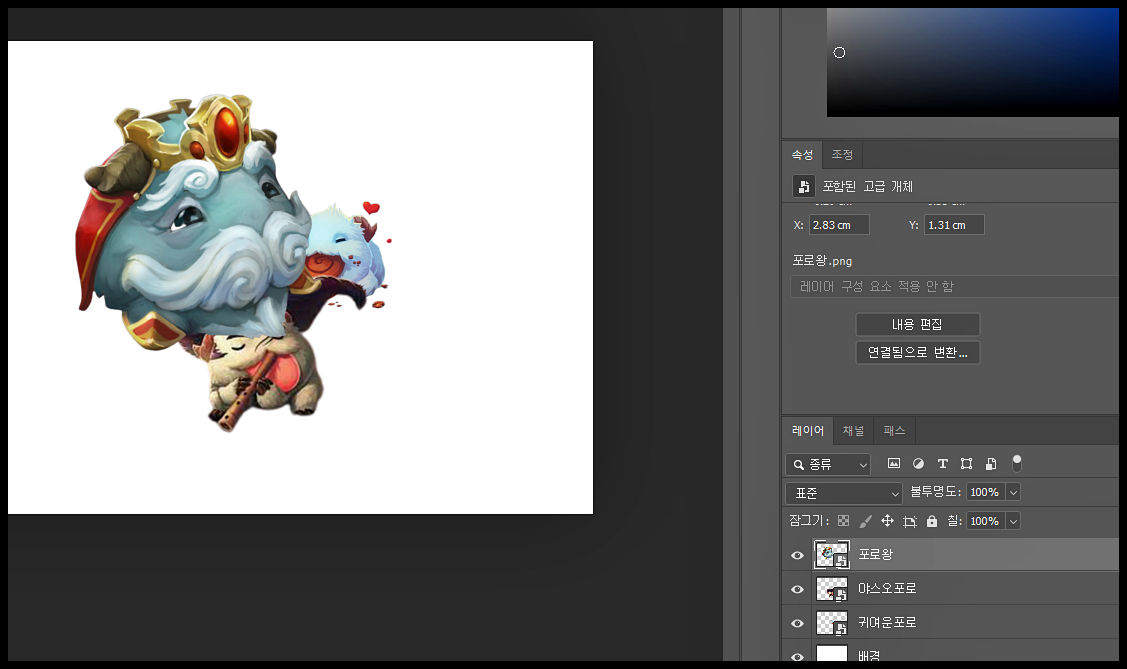Viewport: 1127px width, 669px height.
Task: Click the 포로왕 layer thumbnail
Action: click(832, 555)
